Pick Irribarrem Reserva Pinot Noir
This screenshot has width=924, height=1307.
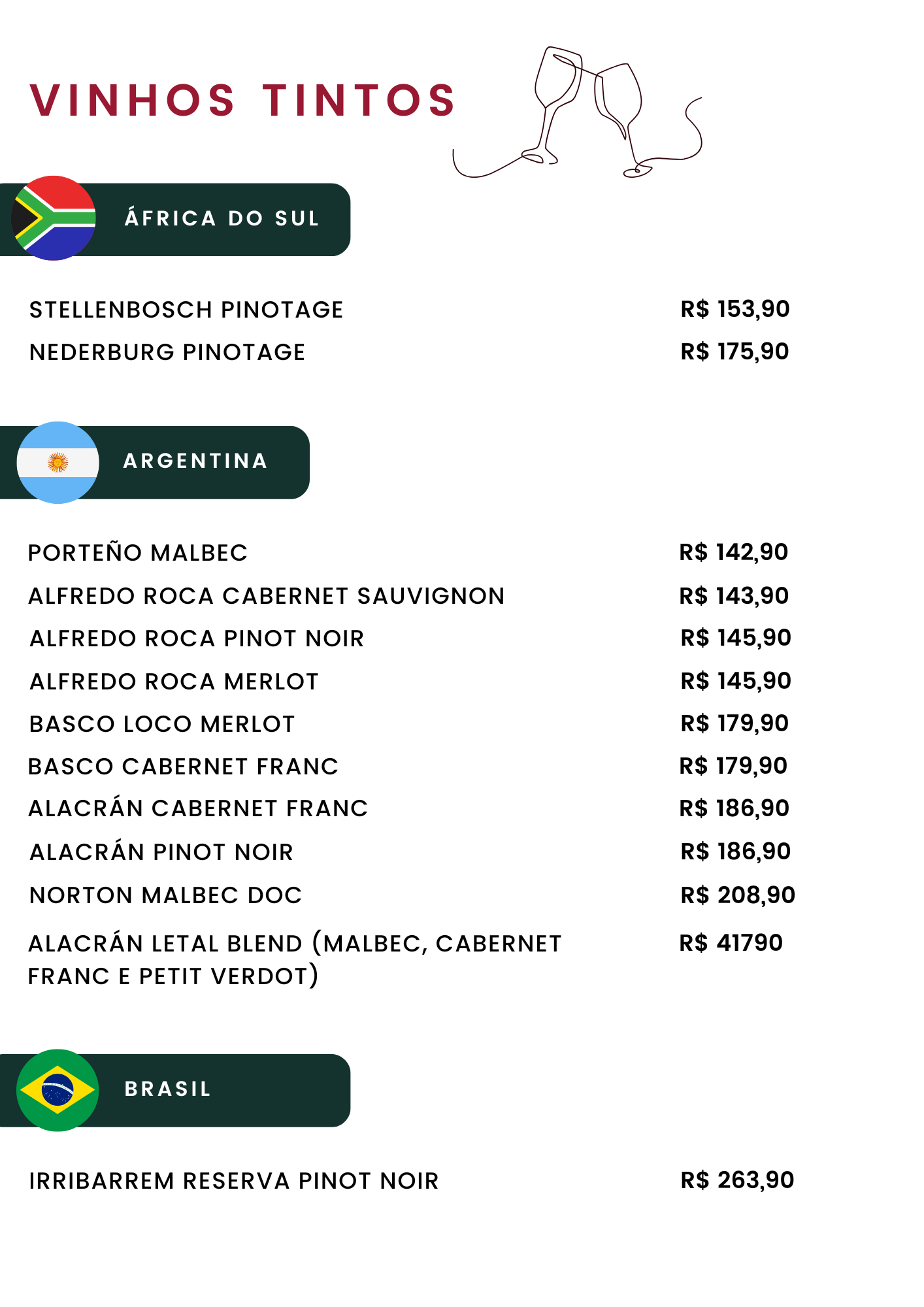click(x=234, y=1181)
